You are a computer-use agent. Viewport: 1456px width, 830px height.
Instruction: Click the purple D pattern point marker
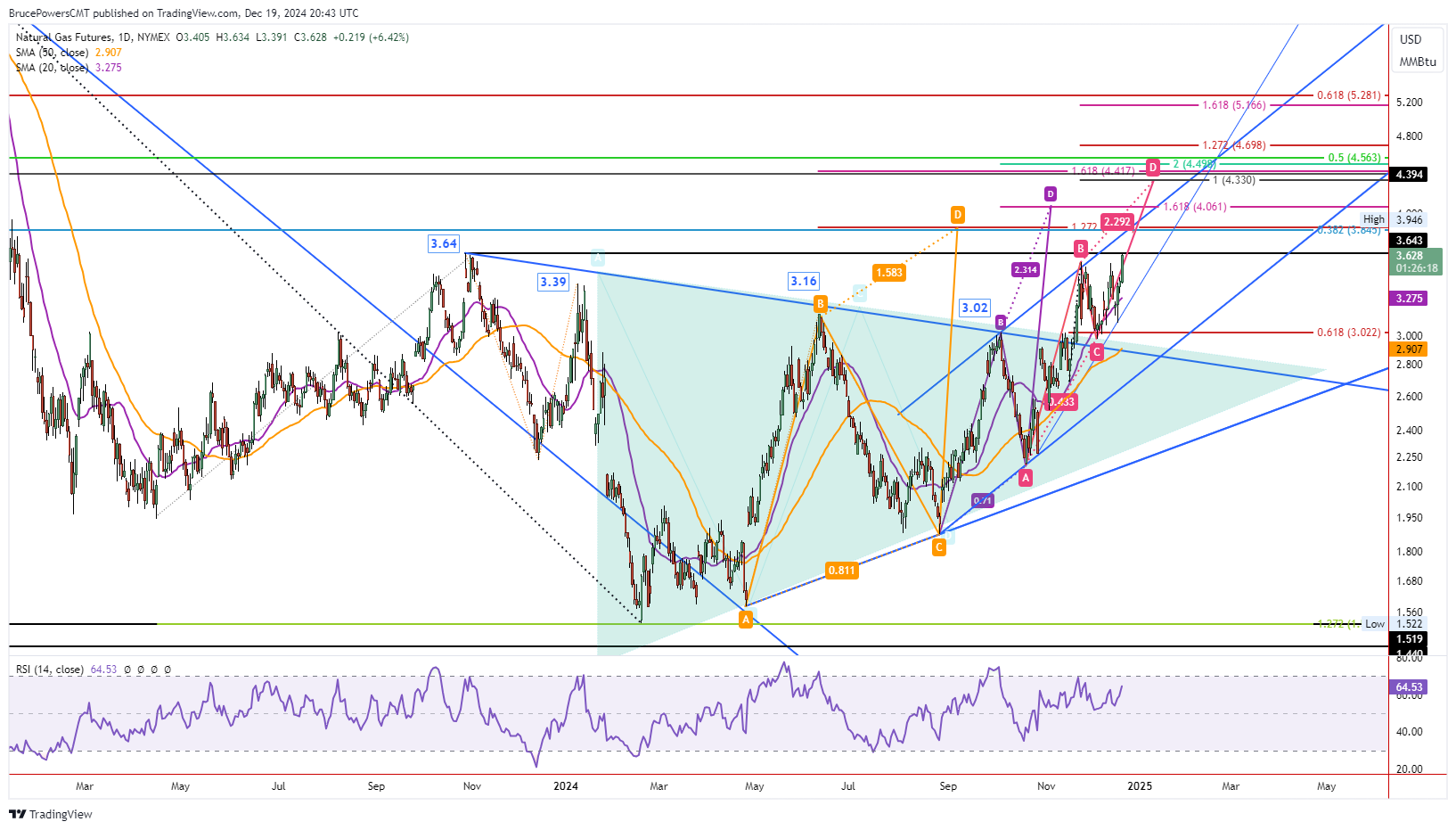[1051, 193]
